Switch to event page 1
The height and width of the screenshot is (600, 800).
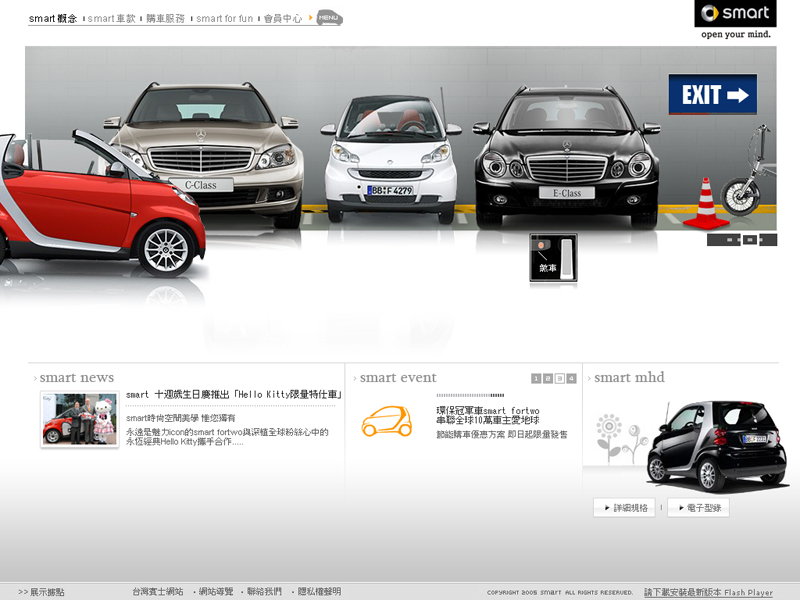coord(536,379)
